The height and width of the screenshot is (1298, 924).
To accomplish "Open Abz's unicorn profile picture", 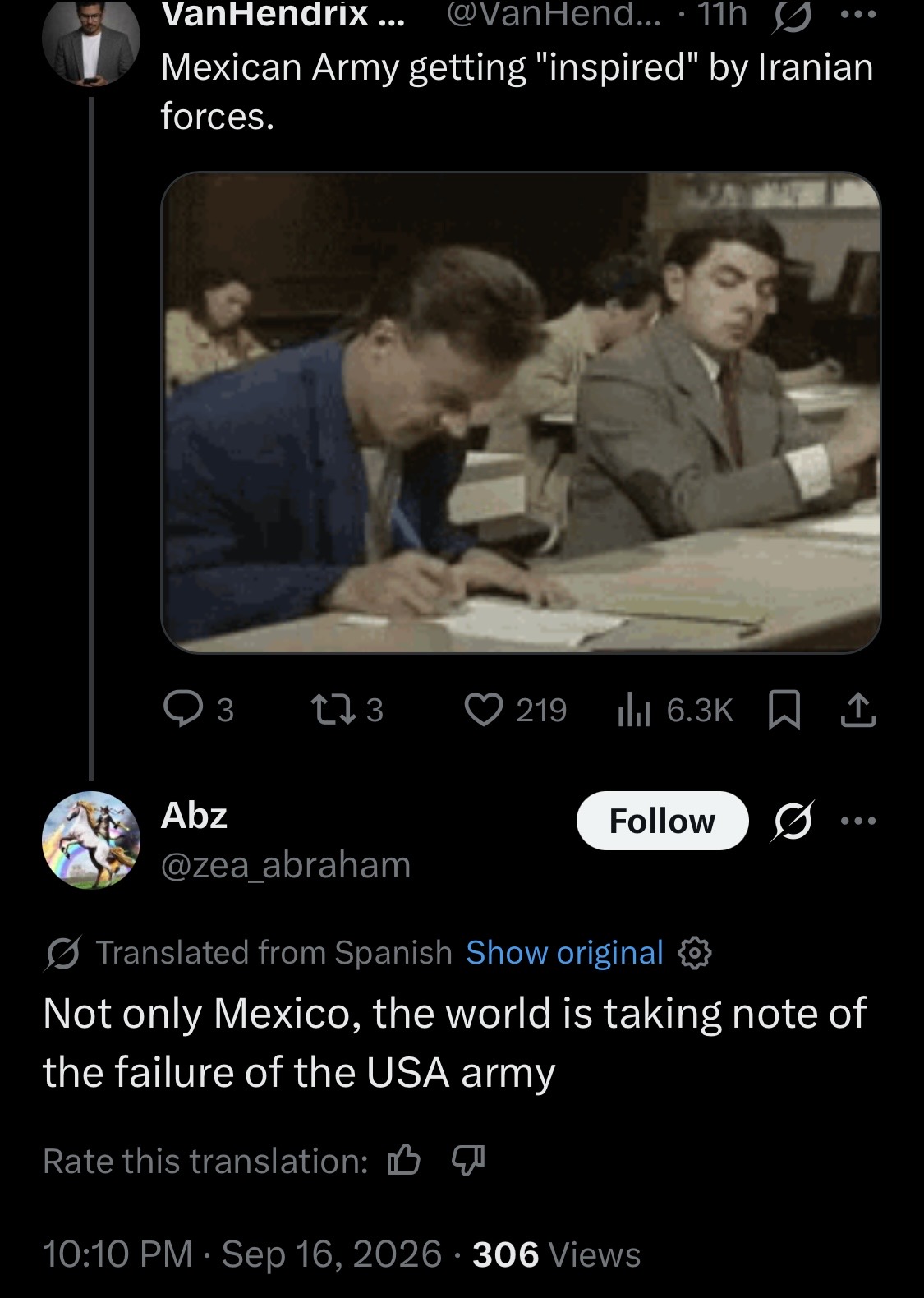I will coord(91,840).
